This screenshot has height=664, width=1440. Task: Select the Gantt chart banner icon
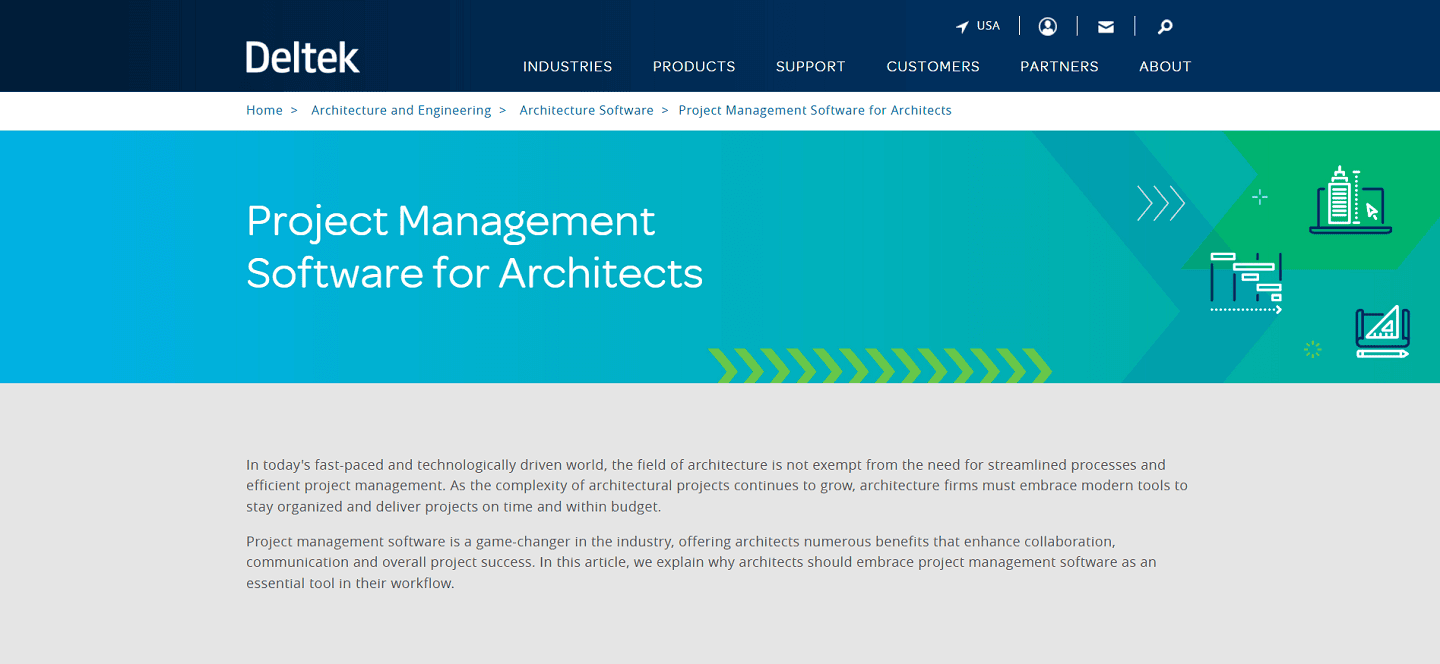click(x=1245, y=282)
